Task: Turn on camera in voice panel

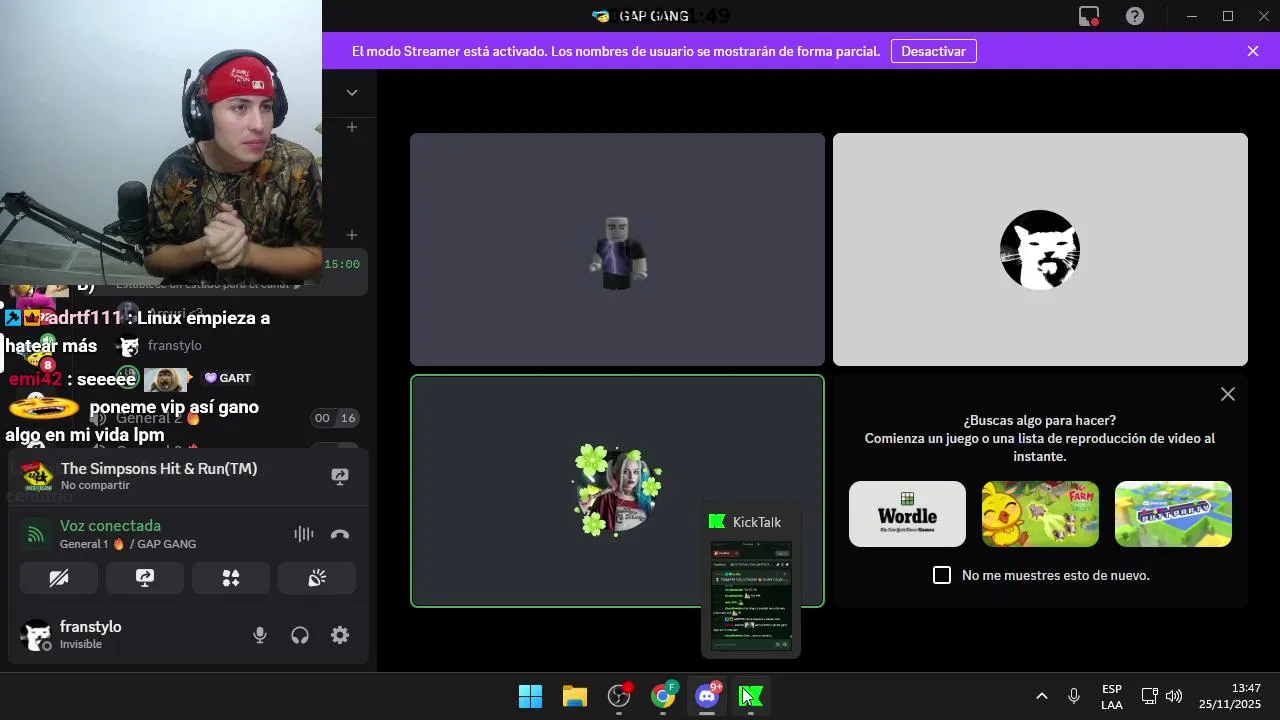Action: 59,578
